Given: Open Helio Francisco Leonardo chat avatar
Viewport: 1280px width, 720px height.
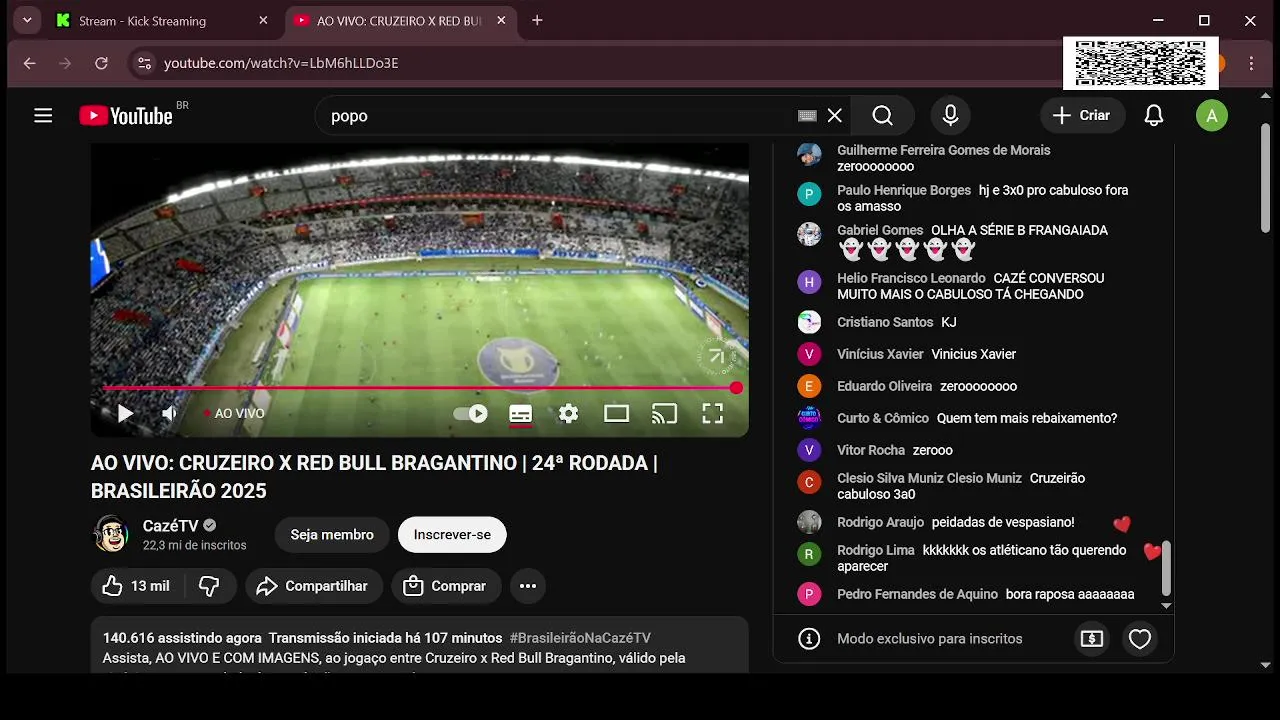Looking at the screenshot, I should coord(809,282).
